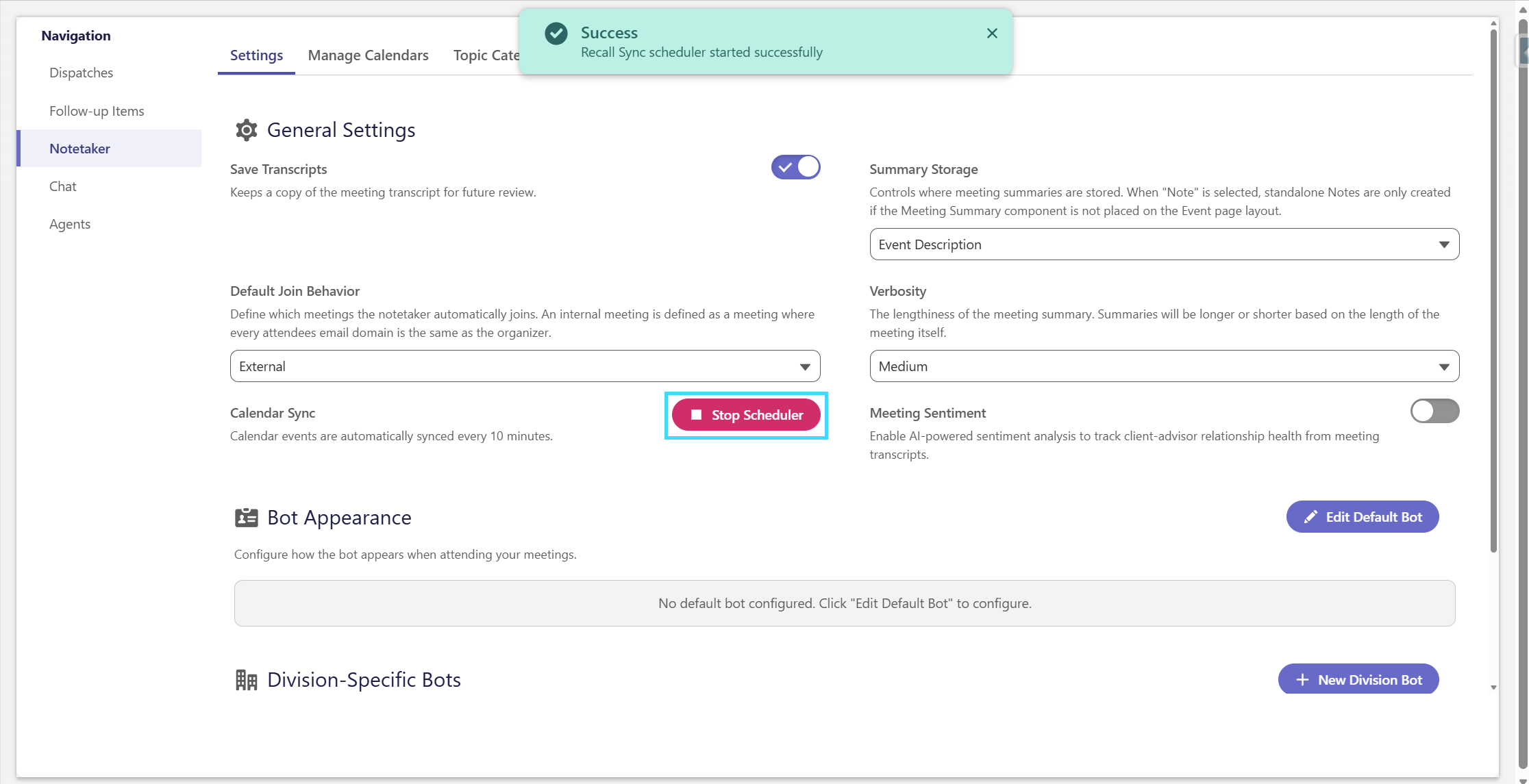Viewport: 1529px width, 784px height.
Task: Click the plus icon on New Division Bot
Action: (x=1302, y=680)
